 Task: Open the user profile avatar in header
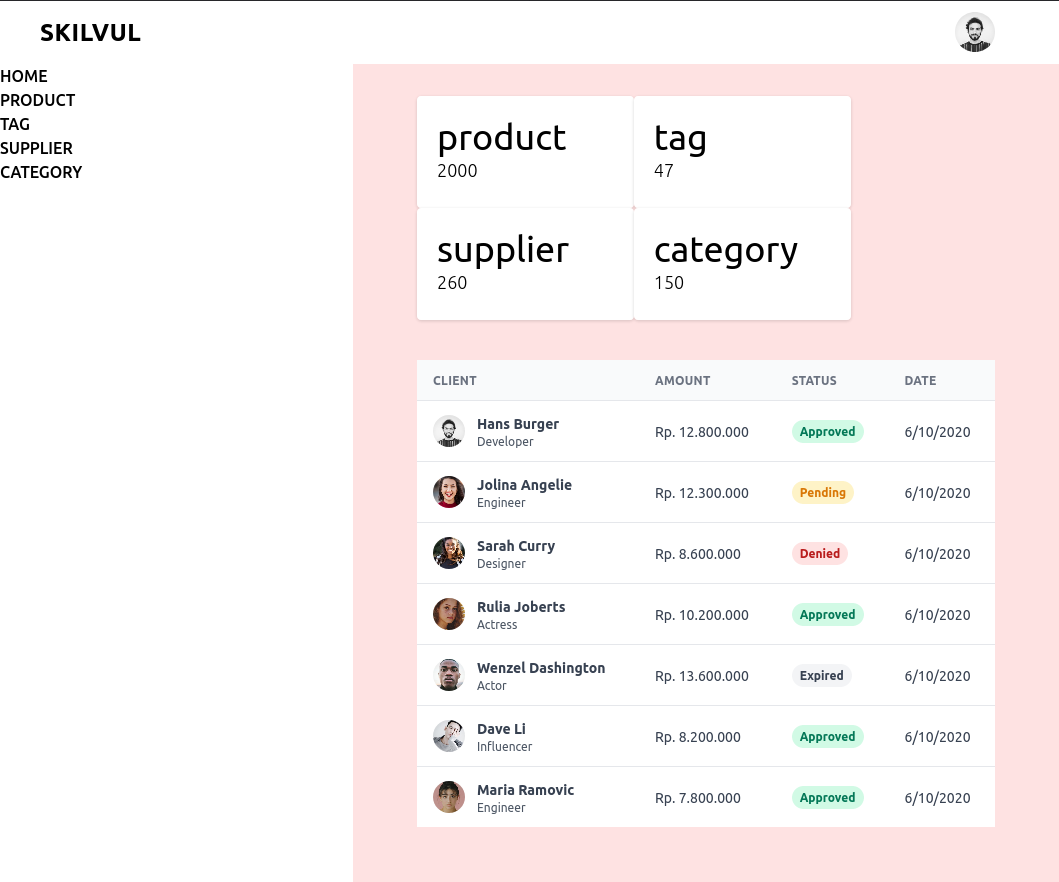point(974,32)
